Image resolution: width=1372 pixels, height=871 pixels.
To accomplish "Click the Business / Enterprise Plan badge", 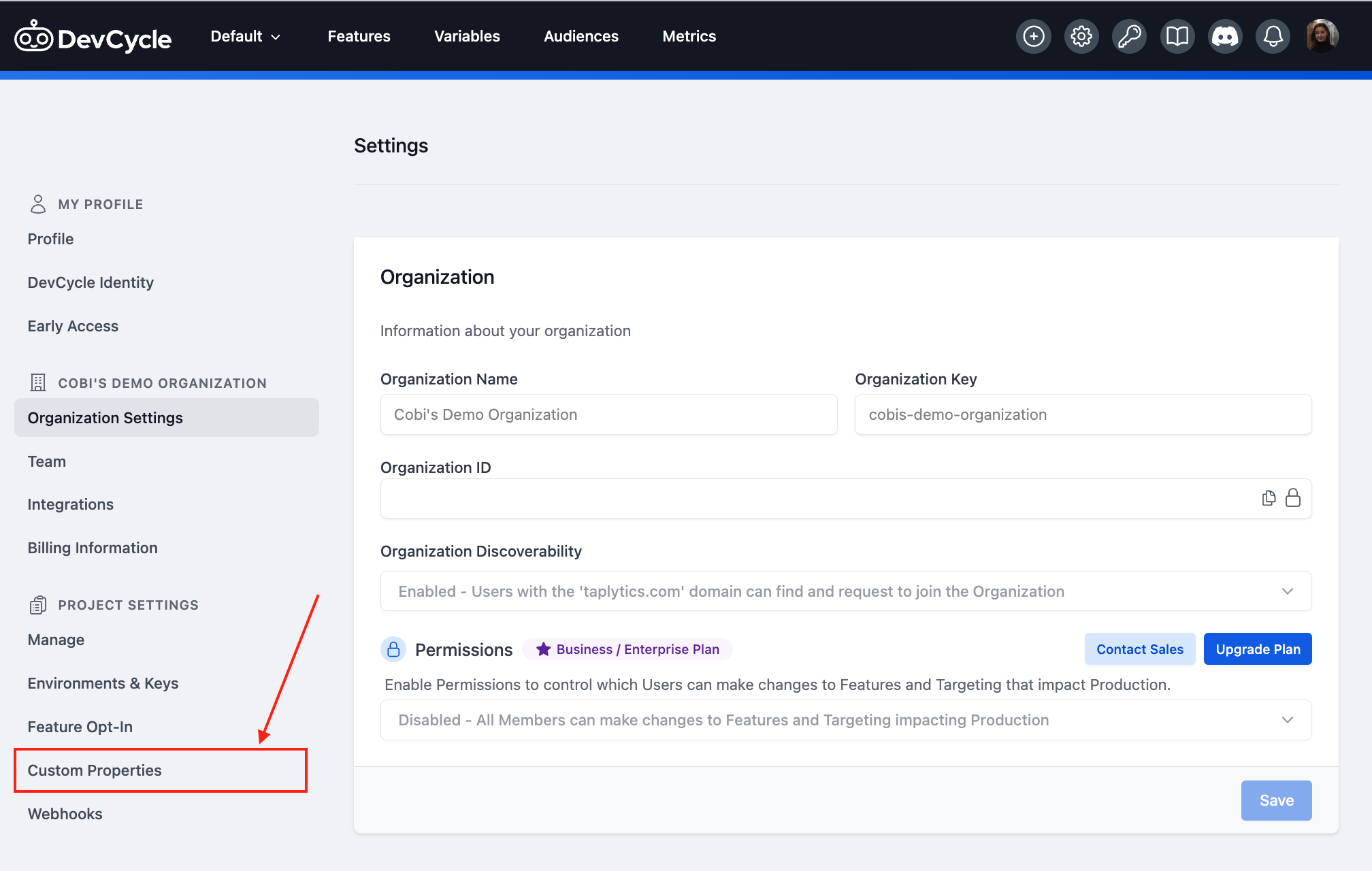I will point(627,648).
